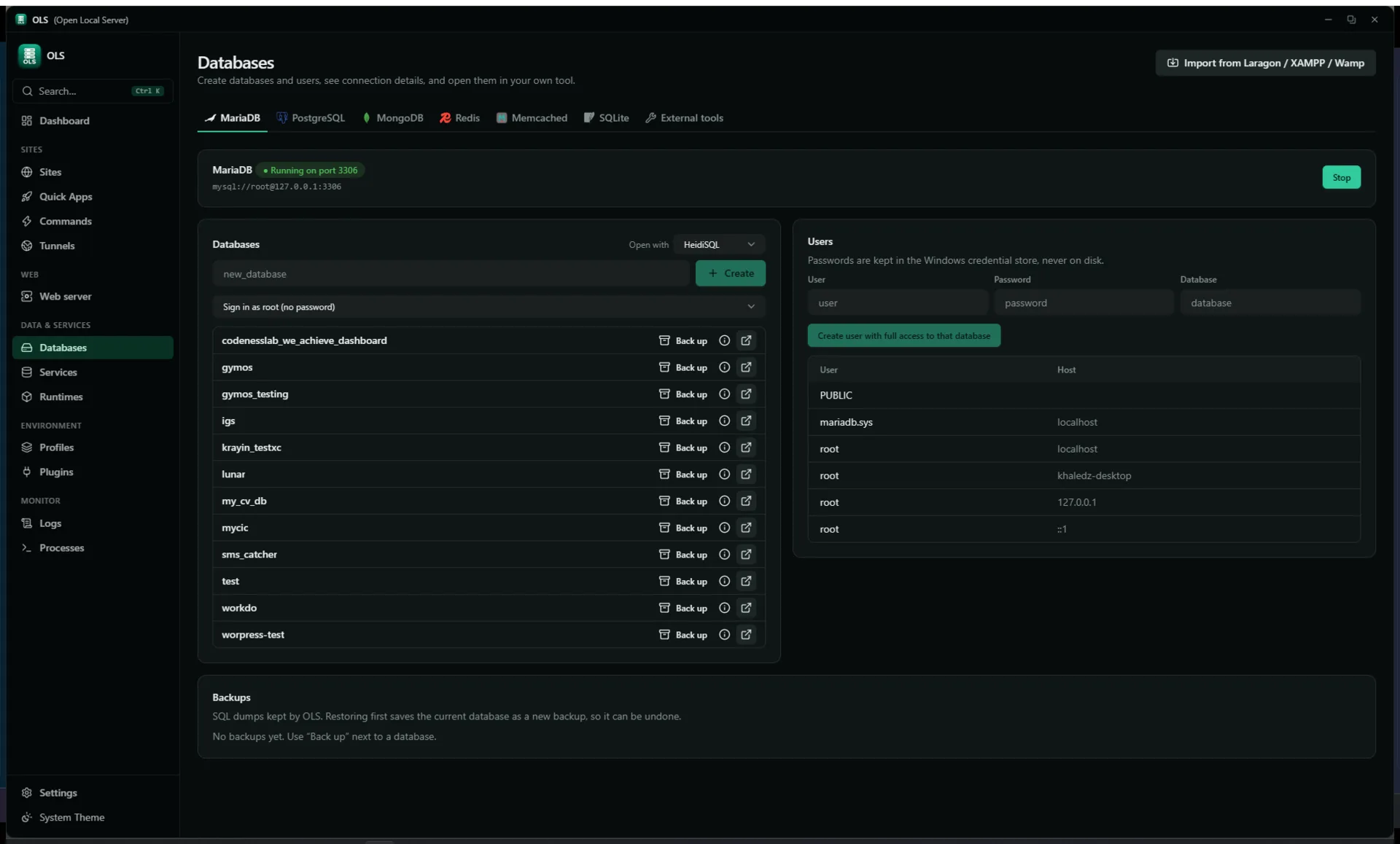Screen dimensions: 1400x844
Task: Click the user input field
Action: tap(898, 302)
